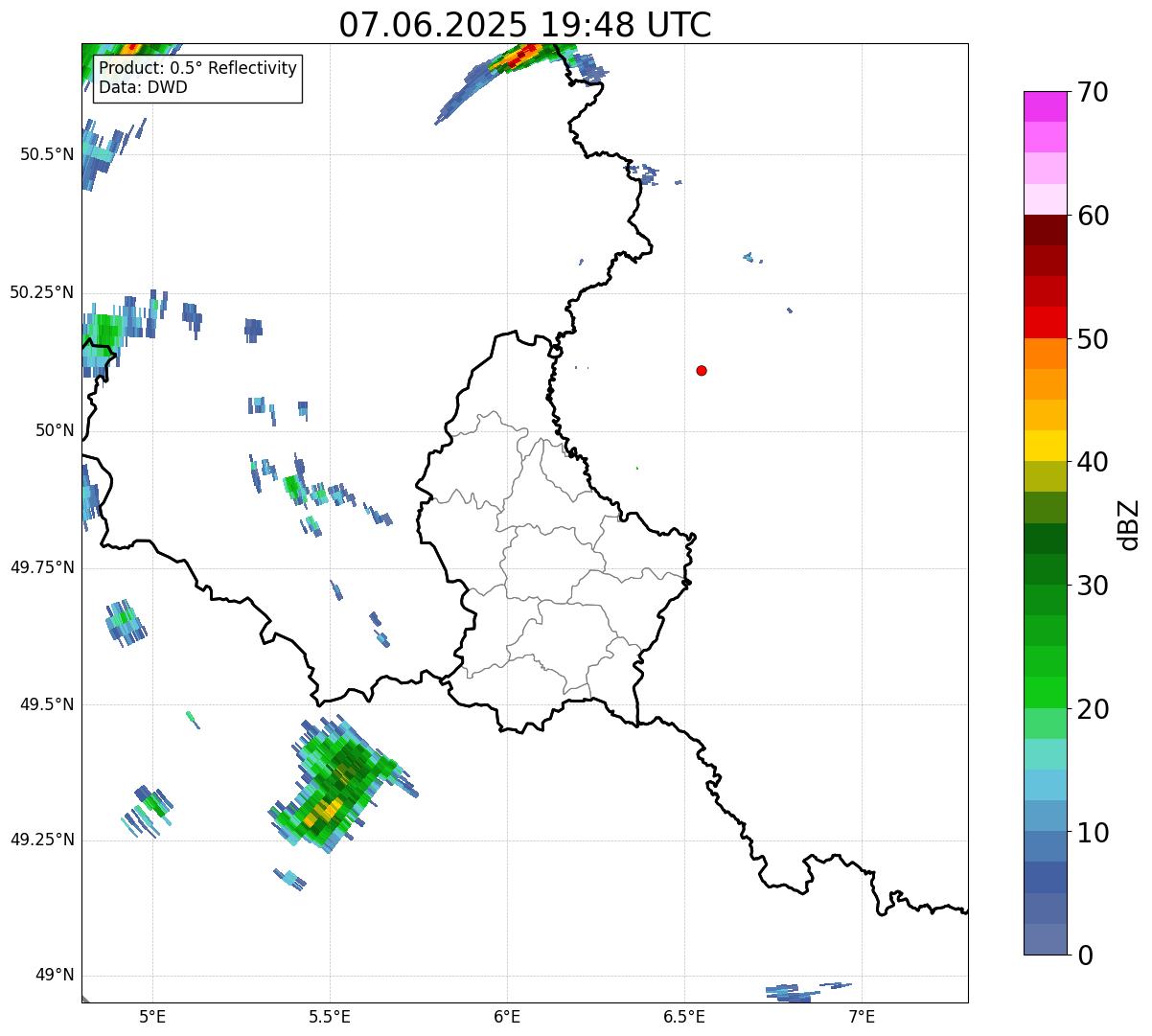The height and width of the screenshot is (1036, 1152).
Task: Click longitude label 6.5°E
Action: (x=684, y=1016)
